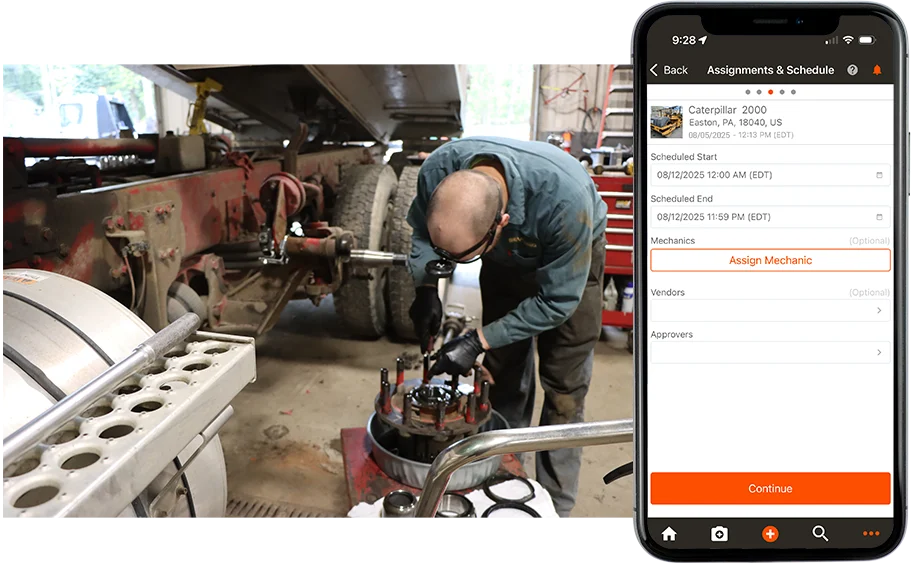This screenshot has height=563, width=911.
Task: Open search magnifier icon
Action: point(820,533)
